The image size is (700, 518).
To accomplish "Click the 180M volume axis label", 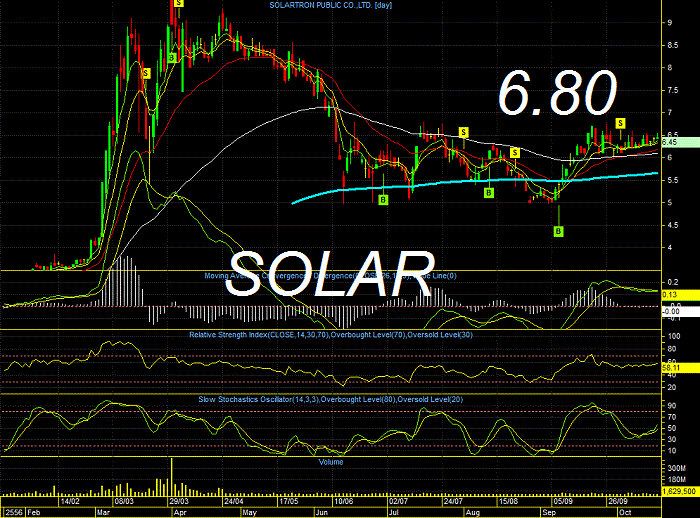I will (676, 480).
